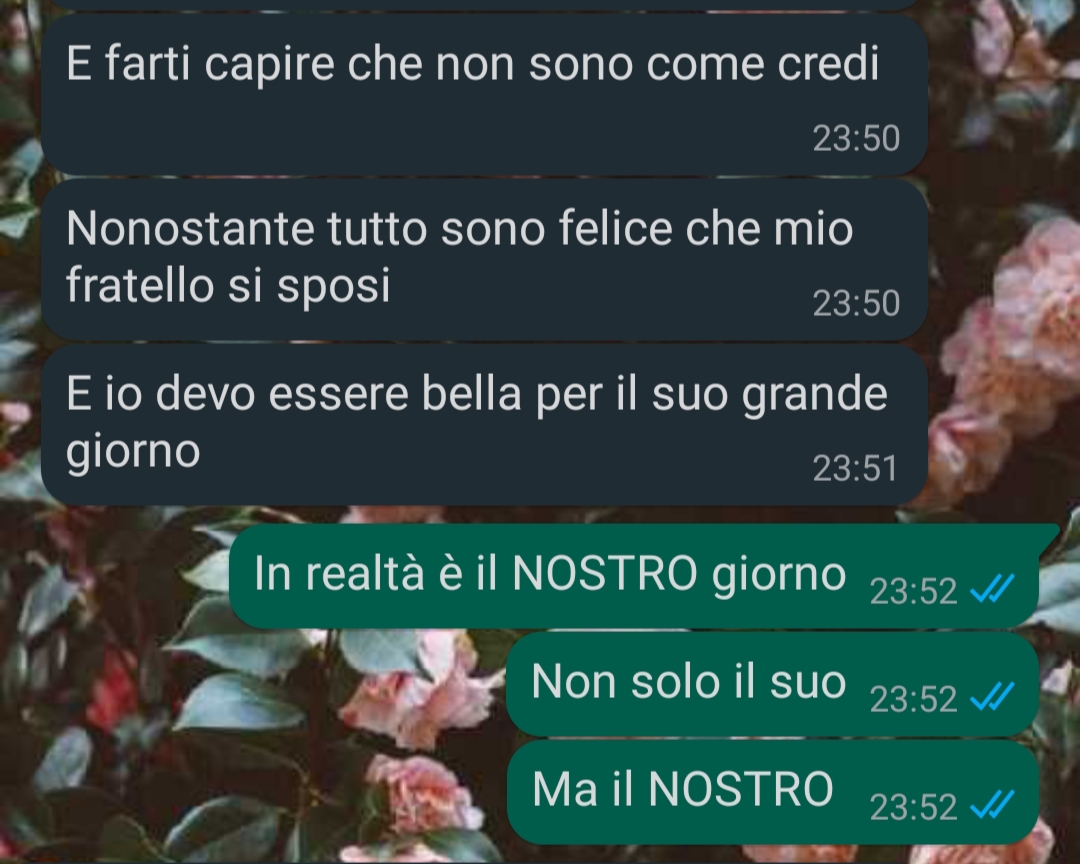Select message 'Nonostante tutto sono felice'
The height and width of the screenshot is (864, 1080).
(484, 260)
